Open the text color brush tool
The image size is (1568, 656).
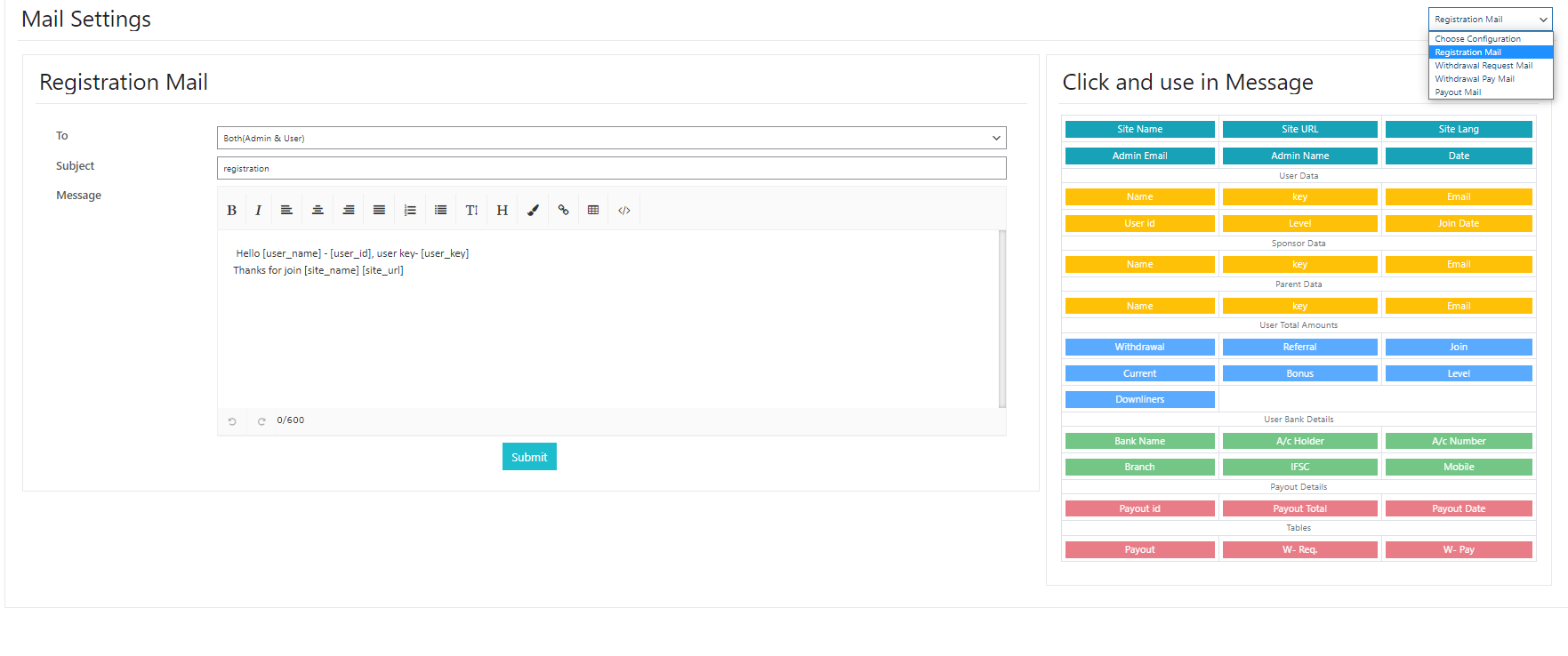point(533,211)
